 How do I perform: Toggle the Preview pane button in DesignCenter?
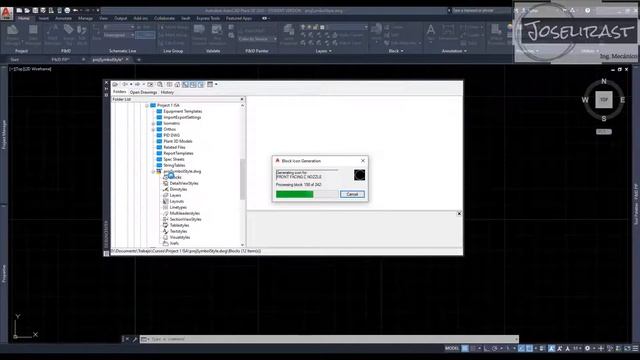coord(193,84)
